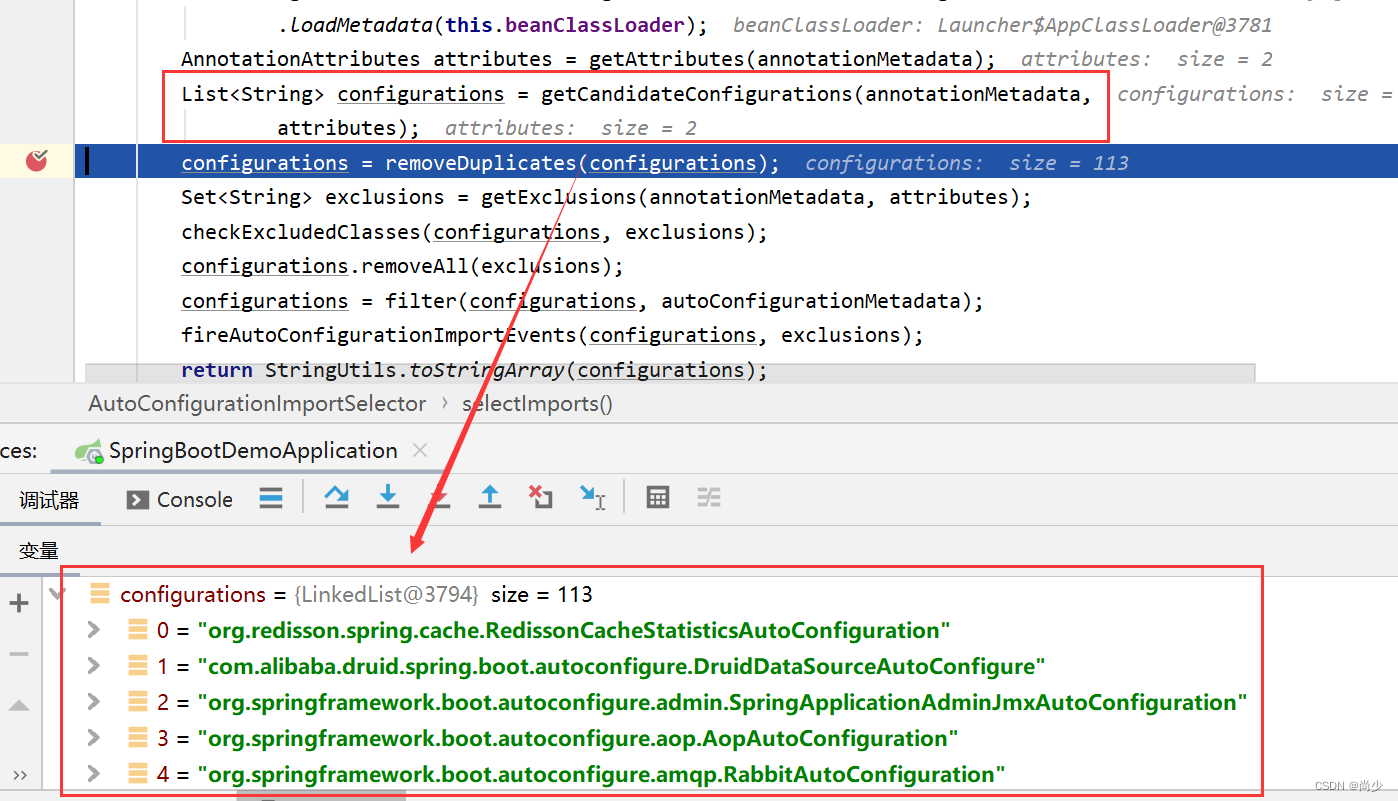
Task: Click AutoConfigurationImportSelector in the breadcrumb
Action: coord(257,404)
